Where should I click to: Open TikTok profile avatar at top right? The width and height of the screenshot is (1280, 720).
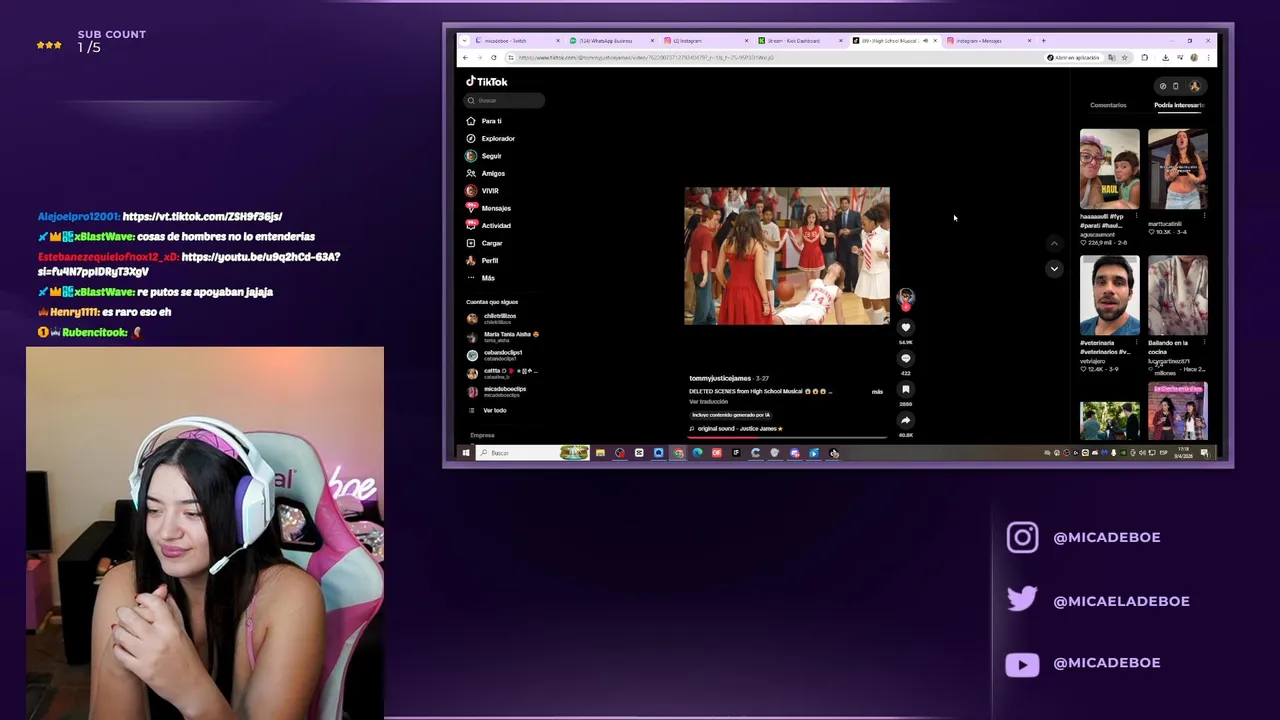click(1194, 86)
